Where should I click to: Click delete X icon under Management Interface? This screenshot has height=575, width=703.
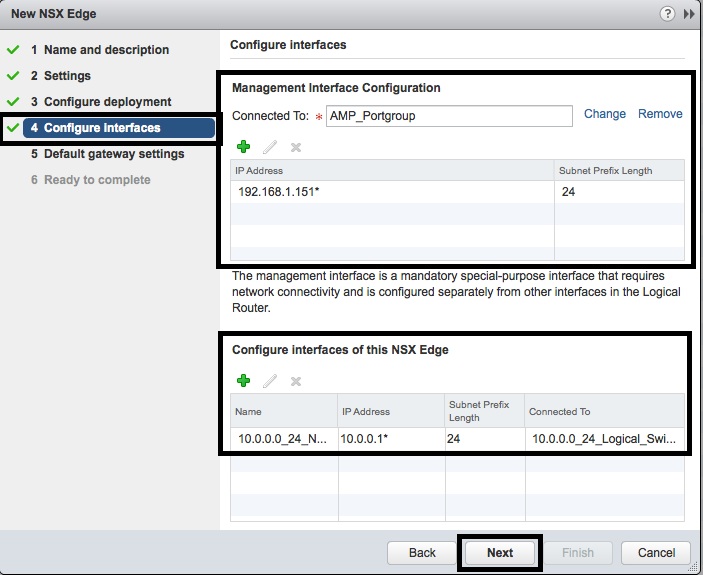pyautogui.click(x=295, y=147)
